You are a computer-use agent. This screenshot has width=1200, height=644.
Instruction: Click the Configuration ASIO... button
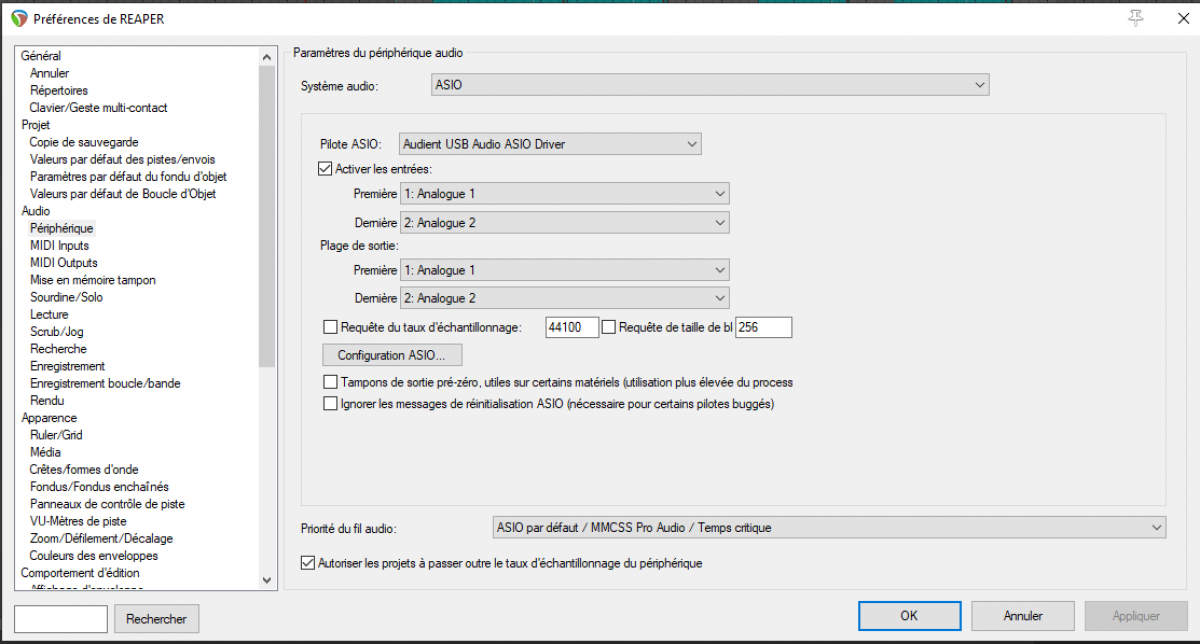pos(392,355)
